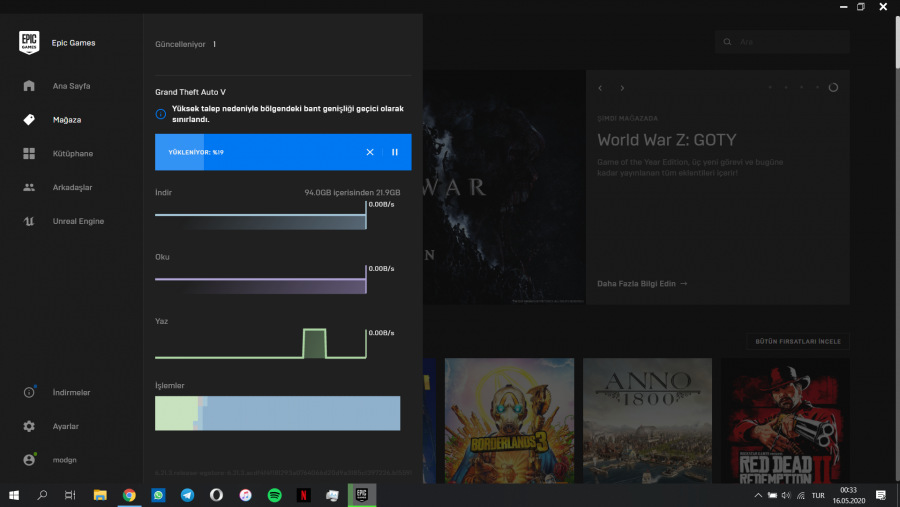The image size is (900, 507).
Task: Open Ayarlar settings gear icon
Action: tap(29, 426)
